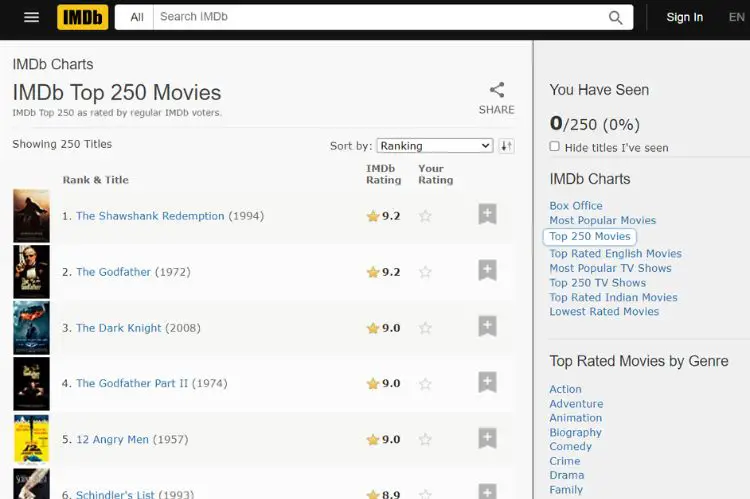
Task: Browse the Action genre
Action: (565, 389)
